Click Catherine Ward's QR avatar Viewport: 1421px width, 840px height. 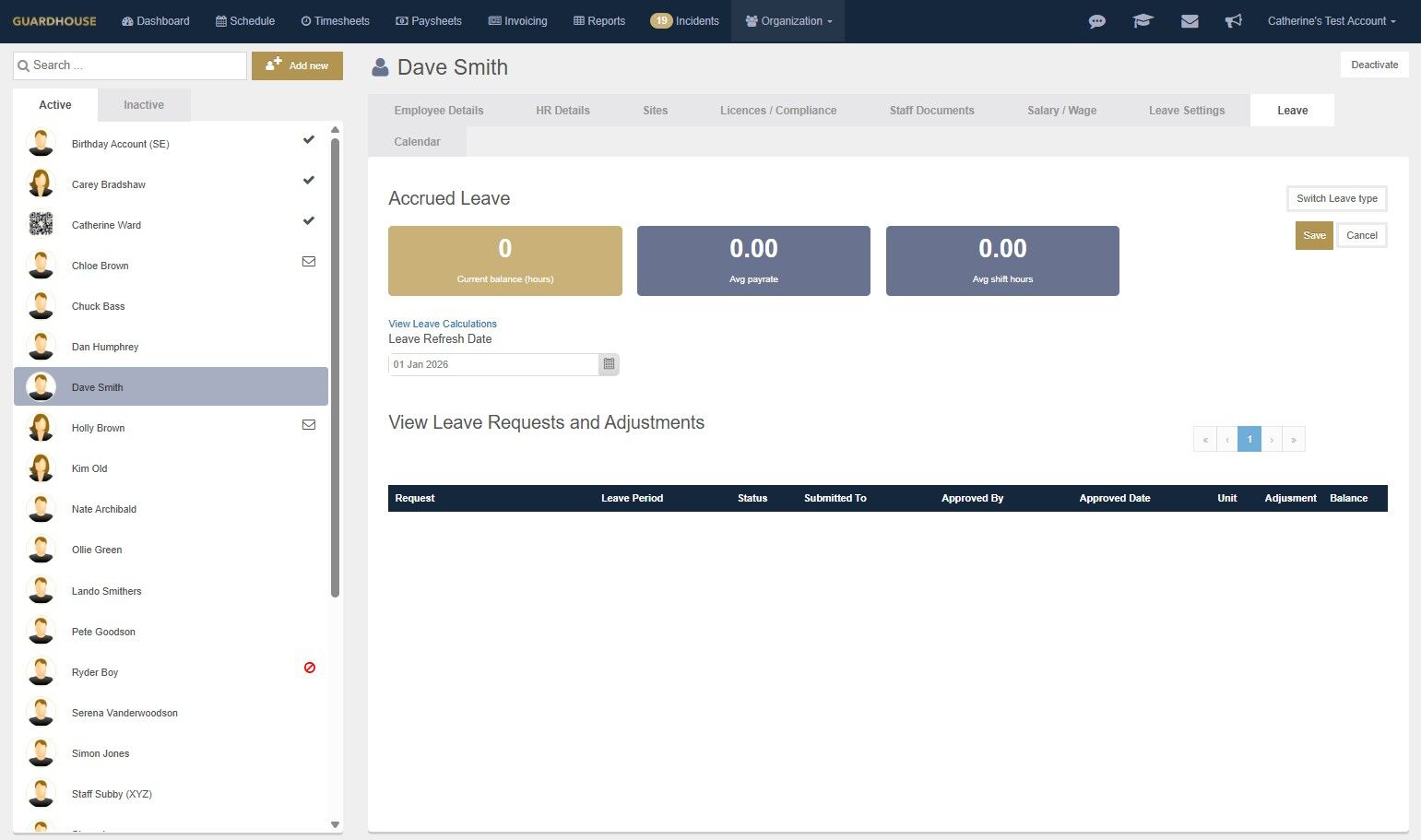click(41, 224)
